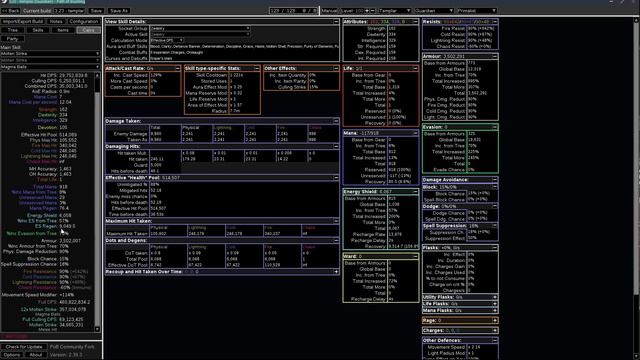This screenshot has width=640, height=360.
Task: Open the Calculation Mode dropdown
Action: pyautogui.click(x=167, y=40)
